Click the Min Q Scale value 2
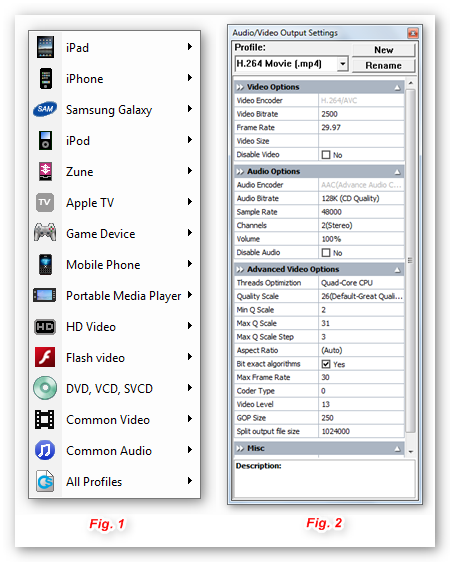450x562 pixels. (x=361, y=310)
